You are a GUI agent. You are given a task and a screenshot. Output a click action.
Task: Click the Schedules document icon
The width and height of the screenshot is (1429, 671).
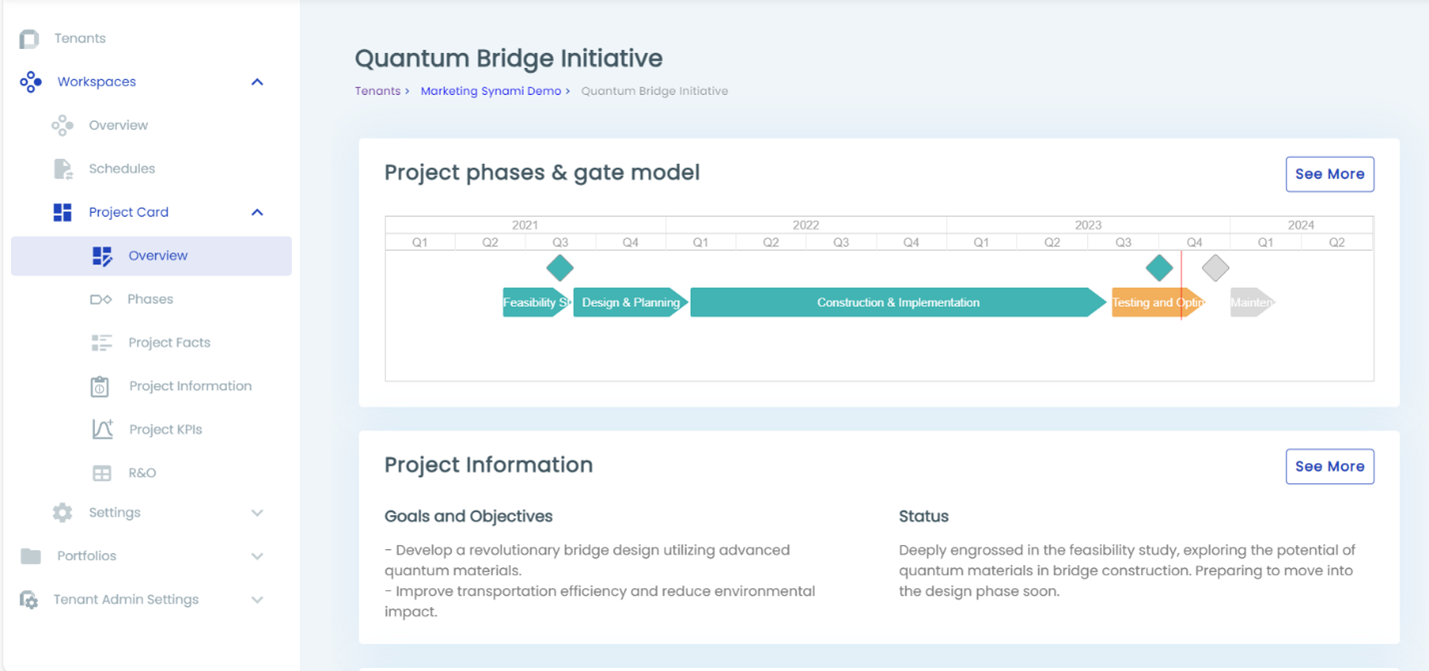pyautogui.click(x=63, y=169)
